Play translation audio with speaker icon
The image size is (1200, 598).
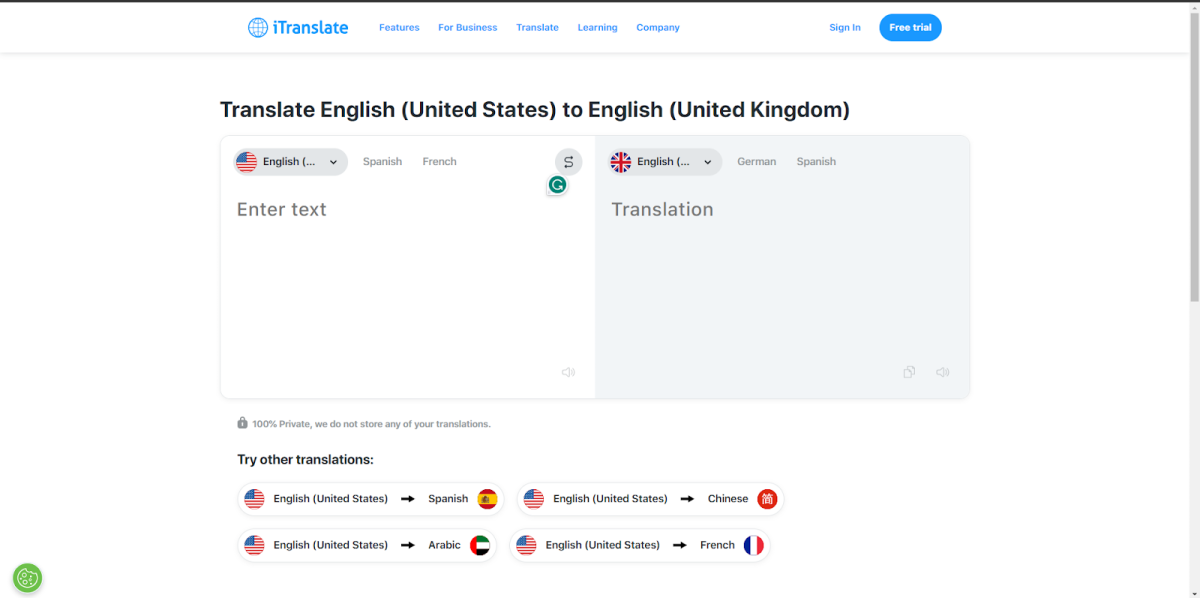coord(941,371)
